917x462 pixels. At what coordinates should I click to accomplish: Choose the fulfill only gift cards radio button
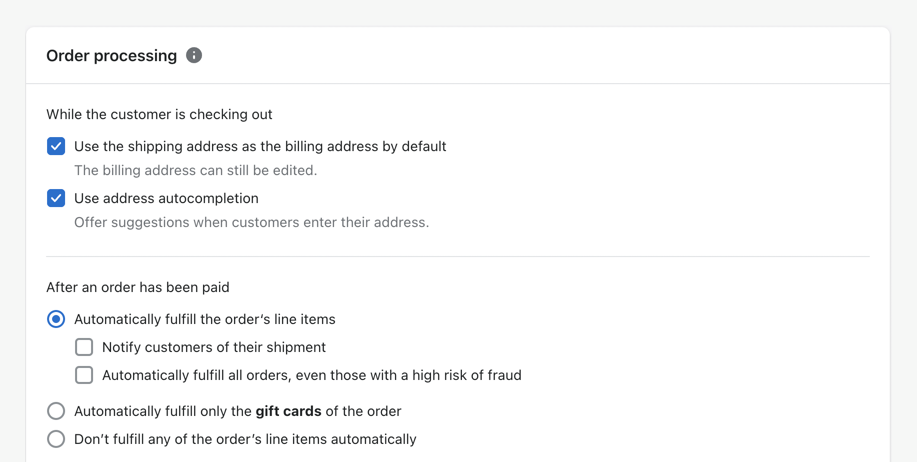coord(56,411)
